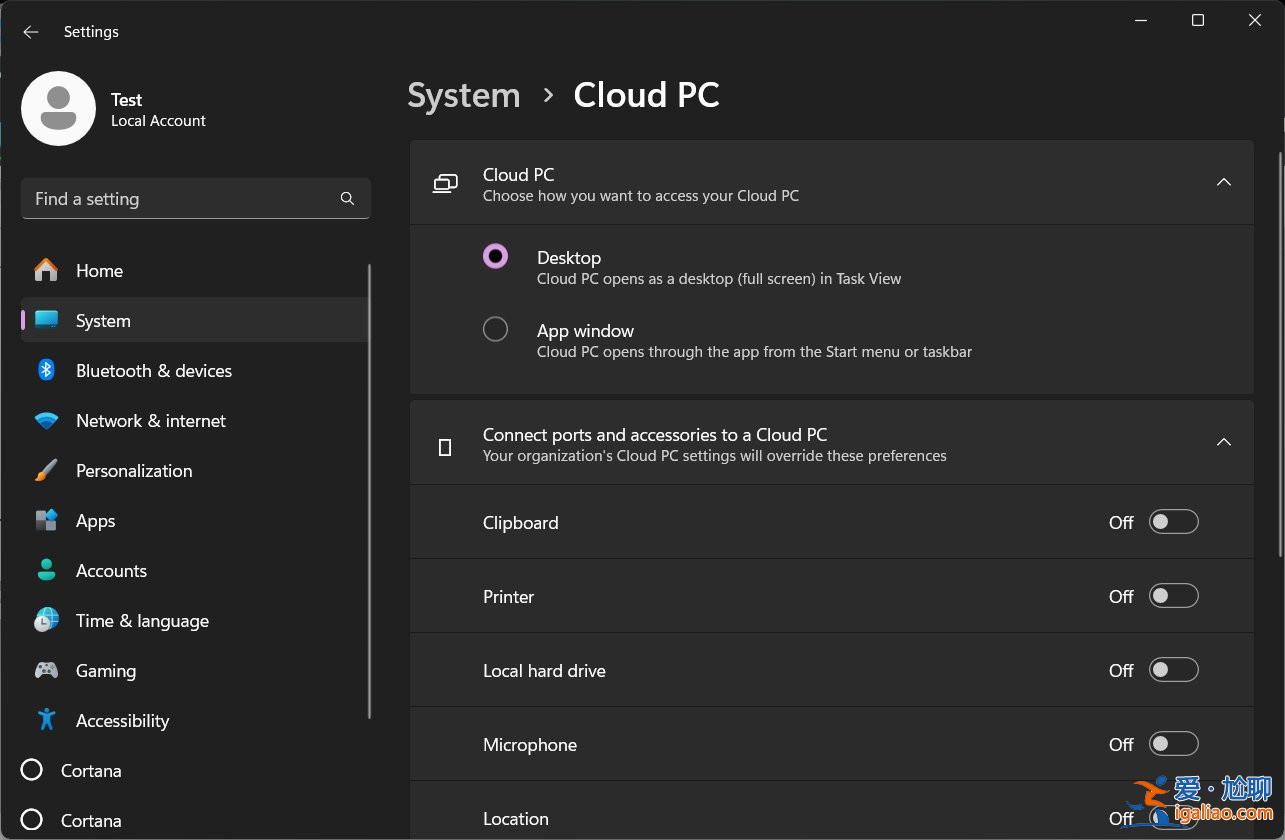Viewport: 1285px width, 840px height.
Task: Select Time & language in the sidebar
Action: coord(142,620)
